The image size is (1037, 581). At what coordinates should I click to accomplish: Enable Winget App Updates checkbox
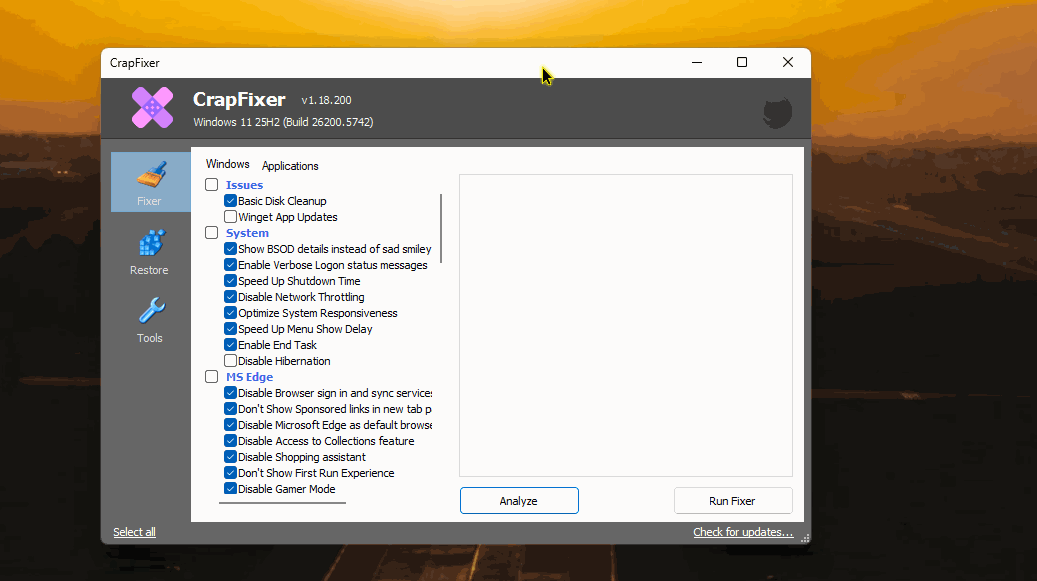pos(230,217)
